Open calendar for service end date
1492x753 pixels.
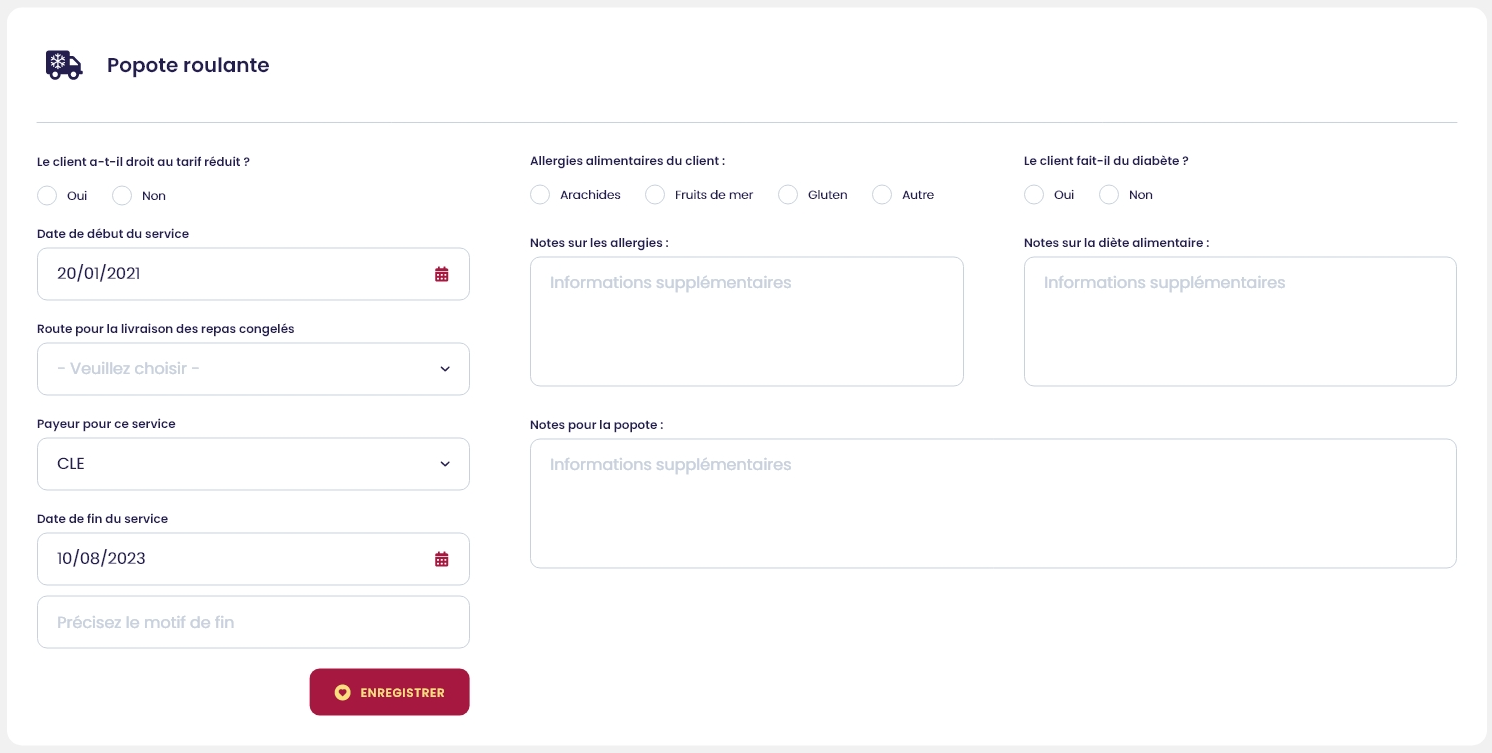coord(442,559)
